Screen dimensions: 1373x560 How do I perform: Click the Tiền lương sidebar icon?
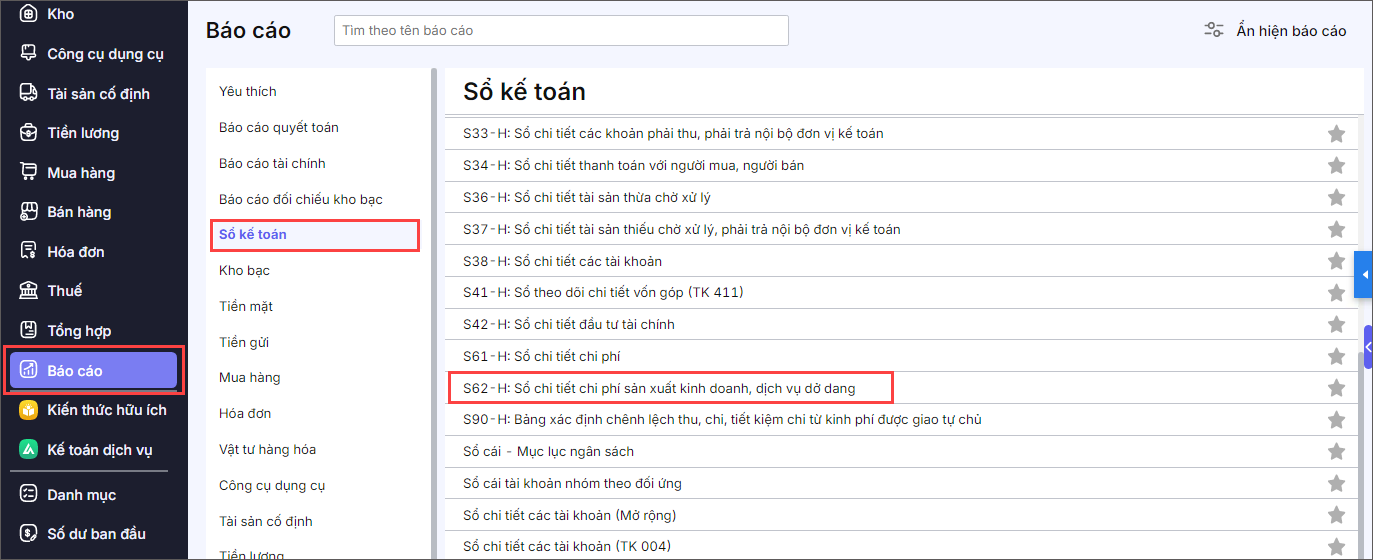coord(29,133)
